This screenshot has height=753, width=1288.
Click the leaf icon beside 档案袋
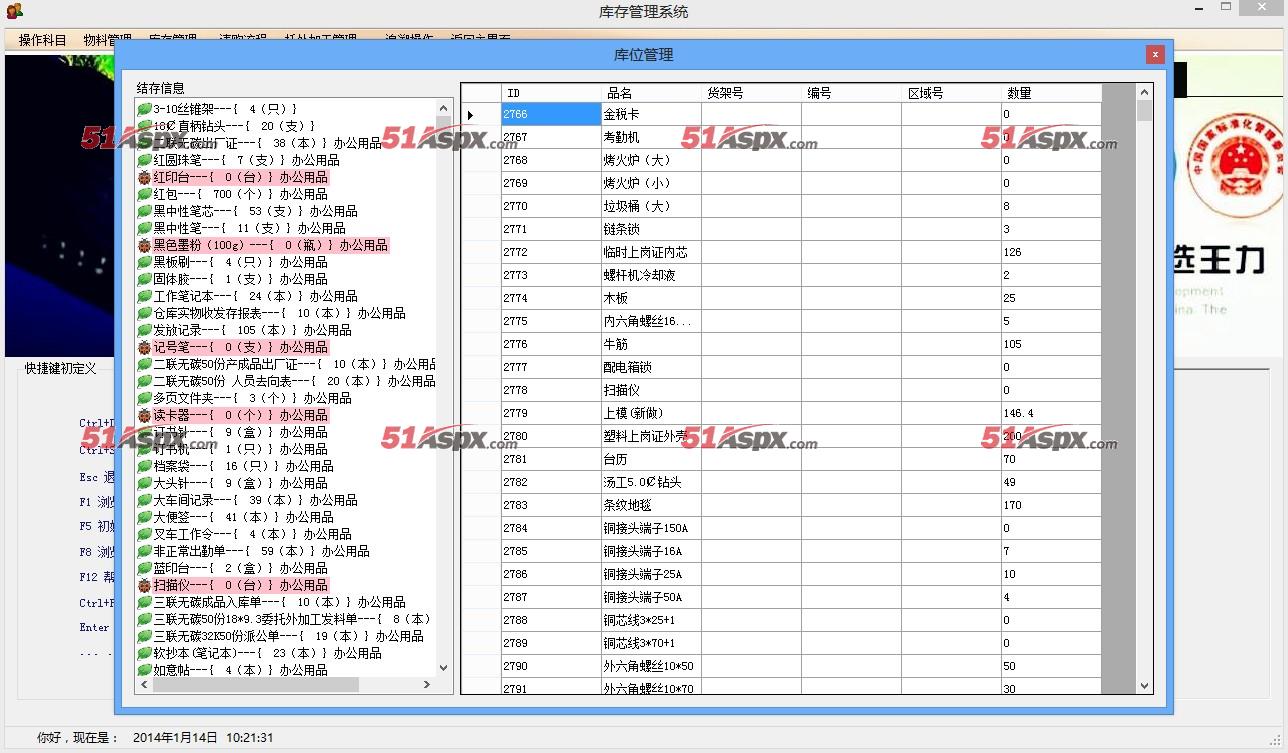coord(145,466)
